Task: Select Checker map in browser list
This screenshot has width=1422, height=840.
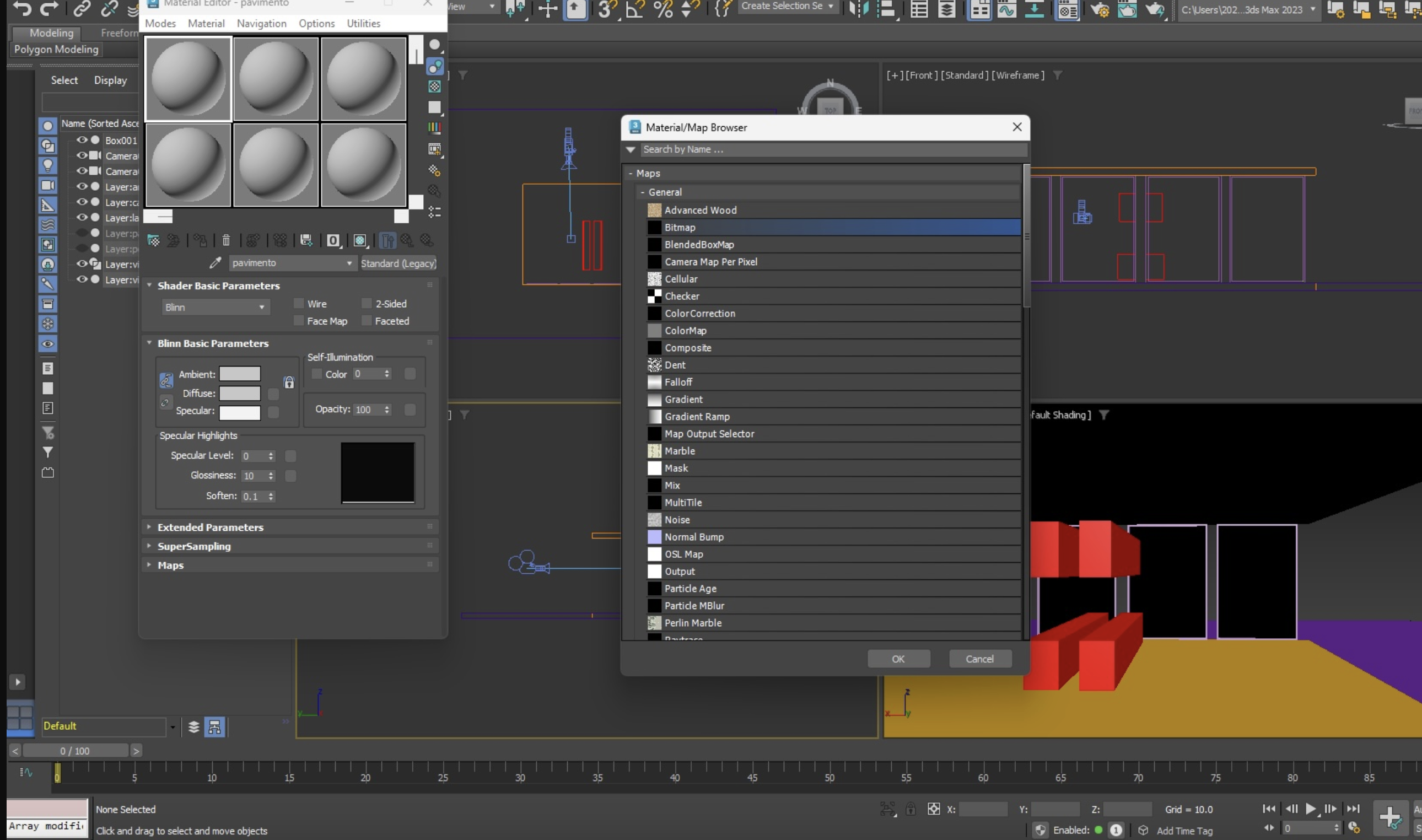Action: pyautogui.click(x=682, y=296)
